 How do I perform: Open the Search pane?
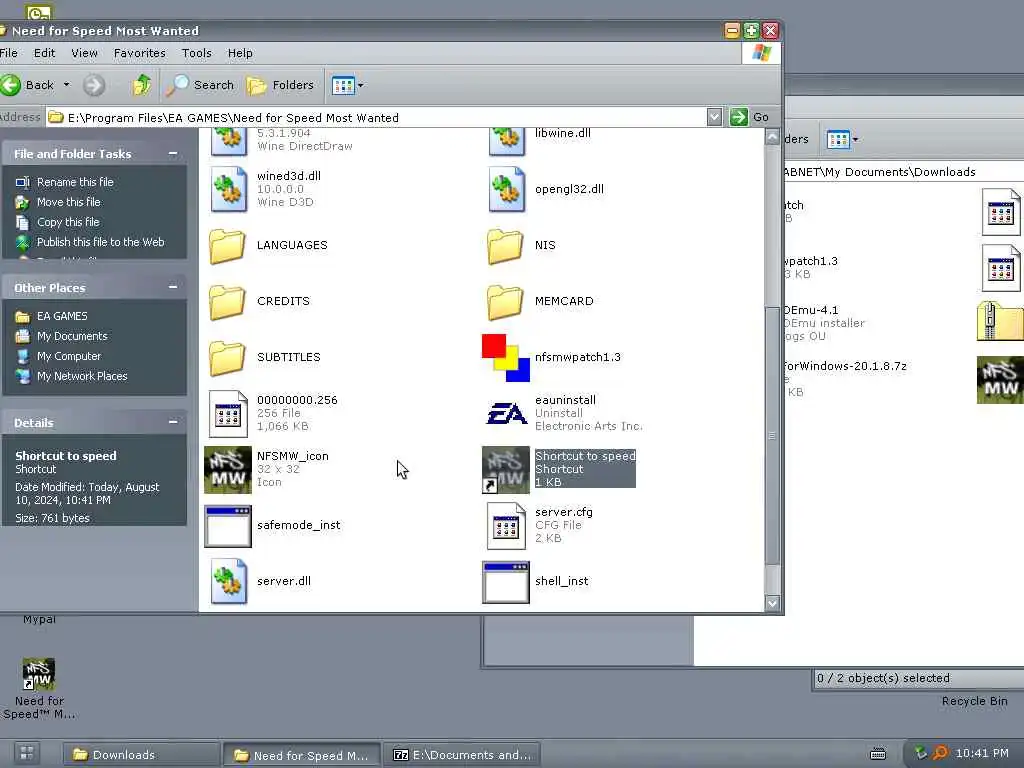pos(200,85)
